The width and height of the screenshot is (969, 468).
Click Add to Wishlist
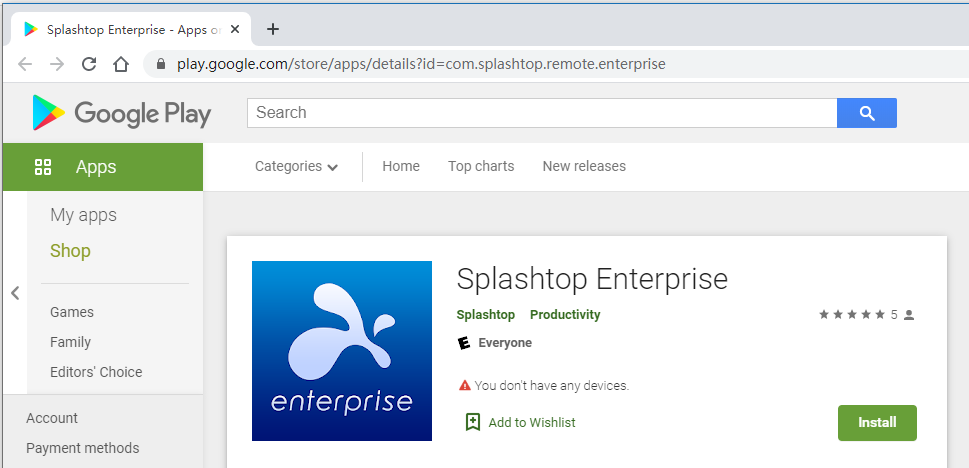pos(531,422)
